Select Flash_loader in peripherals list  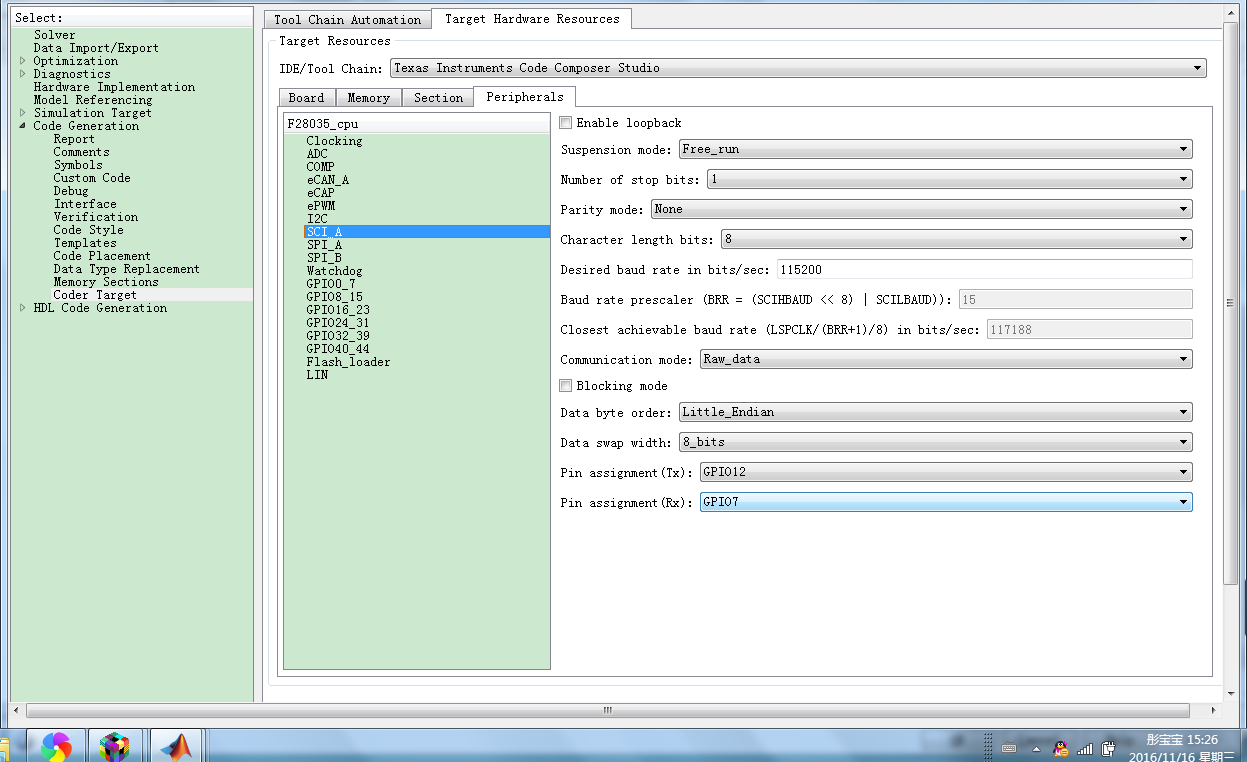click(x=348, y=362)
